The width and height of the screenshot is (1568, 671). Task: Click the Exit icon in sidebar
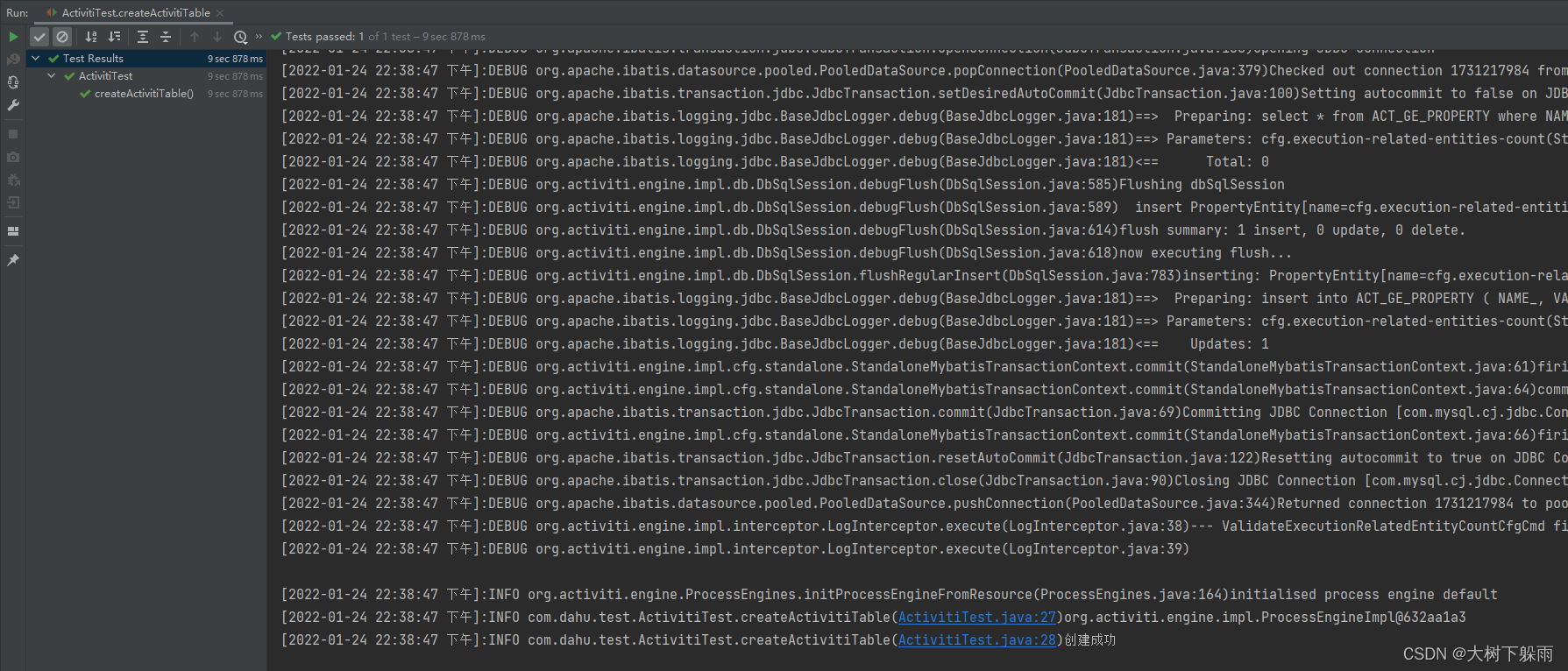(x=13, y=202)
